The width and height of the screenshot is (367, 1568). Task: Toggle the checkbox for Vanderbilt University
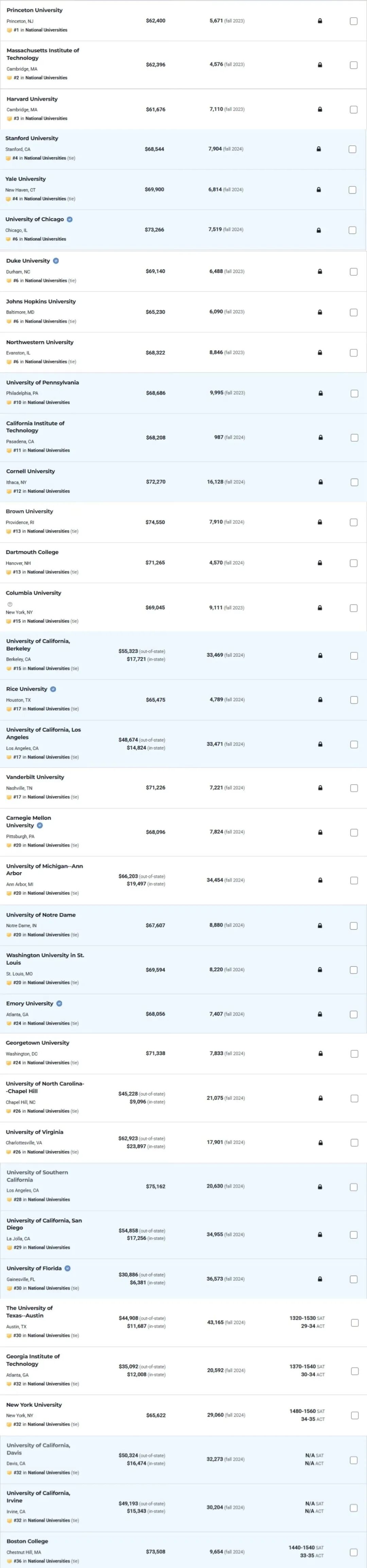(354, 788)
